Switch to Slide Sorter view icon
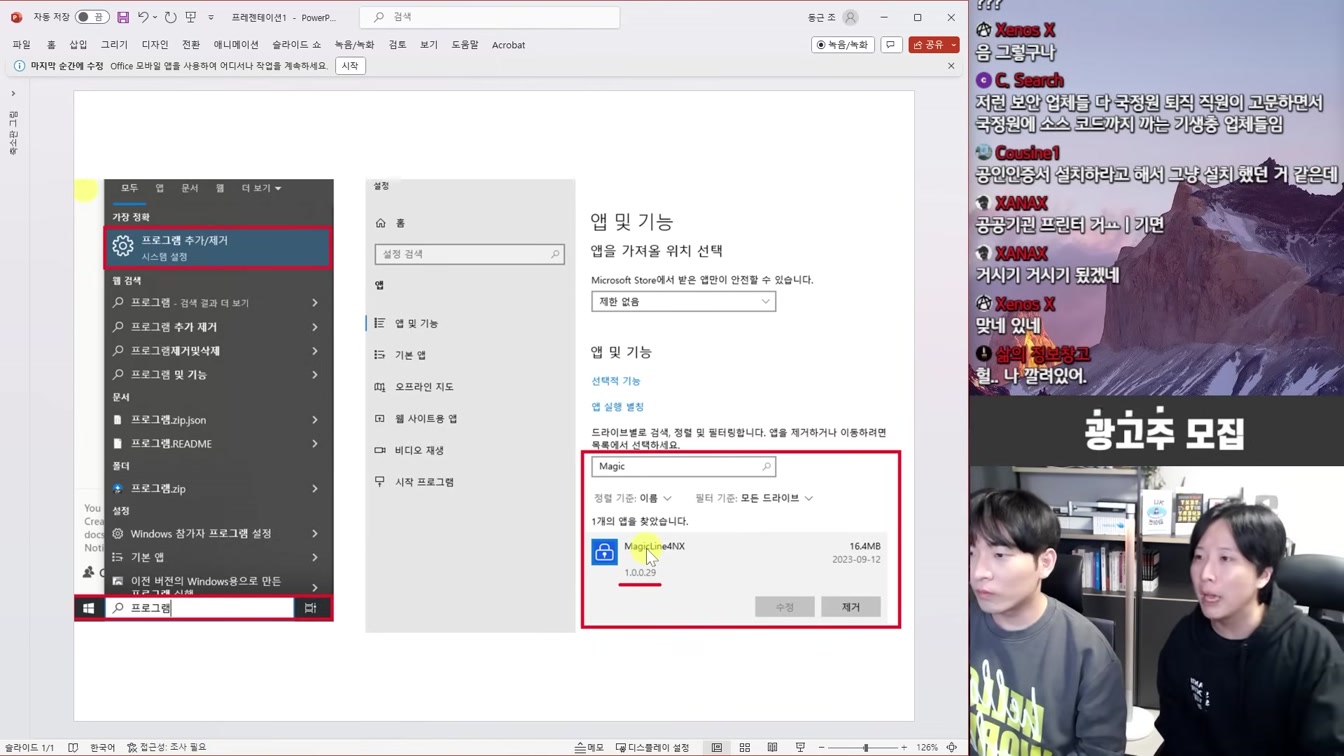The width and height of the screenshot is (1344, 756). (x=745, y=747)
